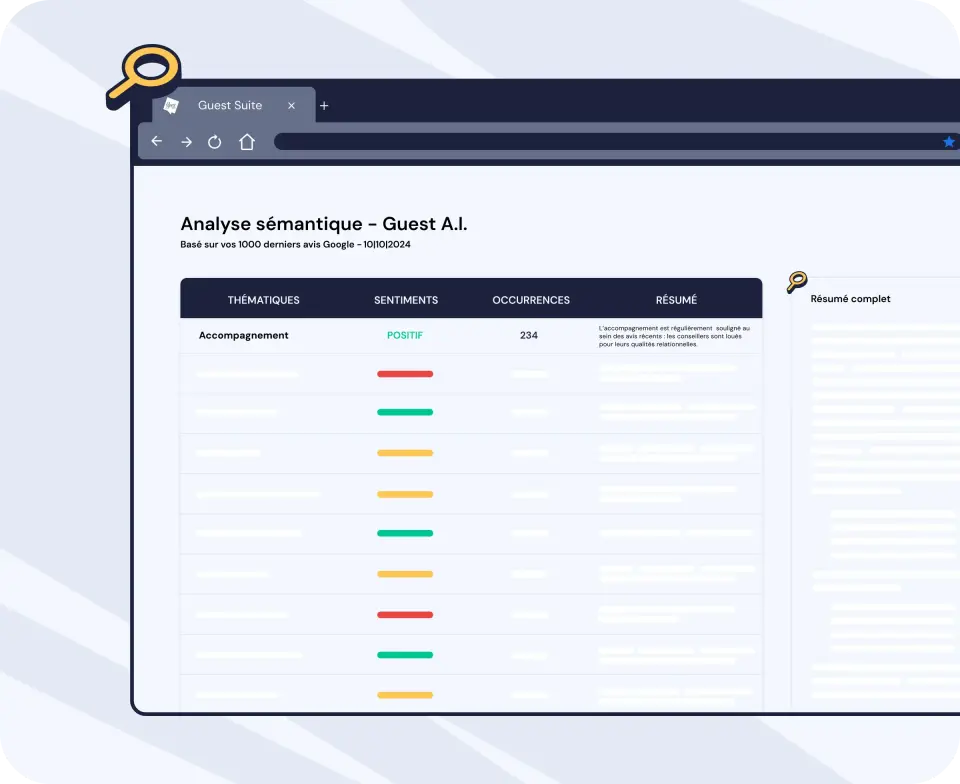
Task: Sort by THÉMATIQUES column header
Action: coord(263,300)
